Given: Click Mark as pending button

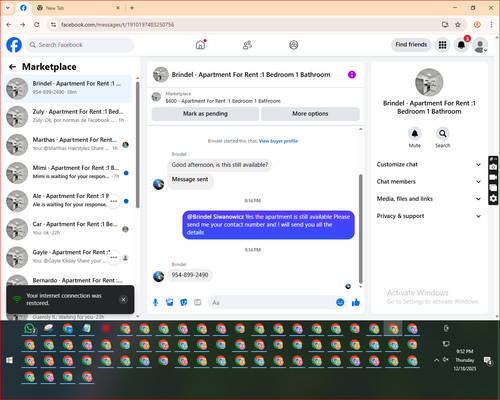Looking at the screenshot, I should (205, 114).
